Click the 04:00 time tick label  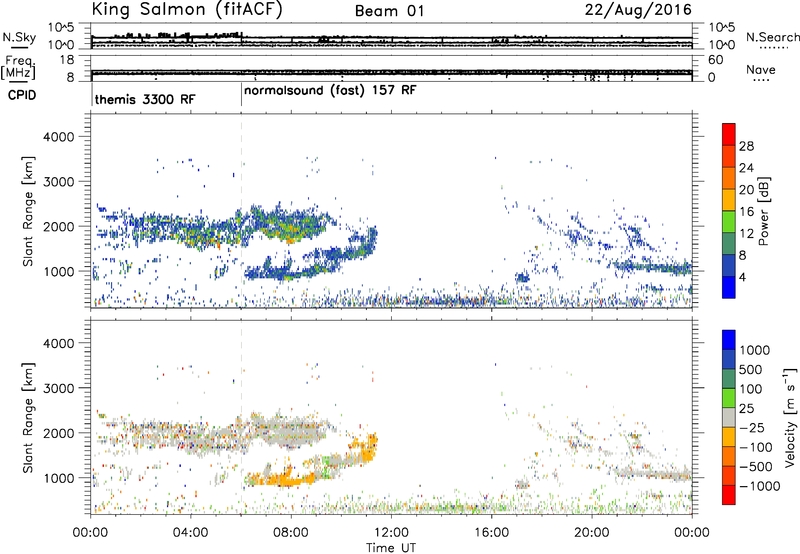pyautogui.click(x=190, y=533)
